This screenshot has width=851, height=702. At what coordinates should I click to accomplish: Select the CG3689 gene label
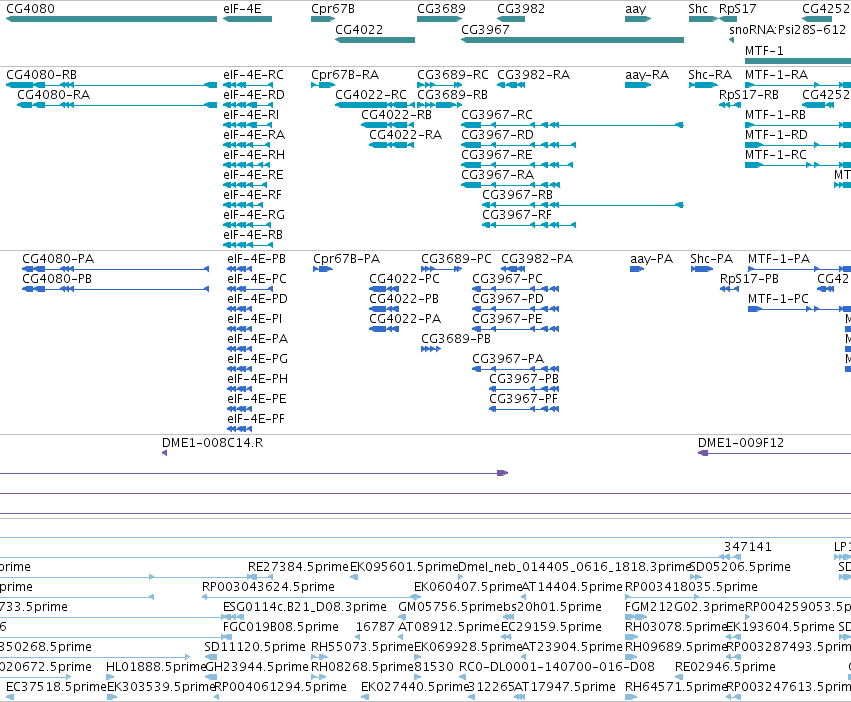(x=441, y=9)
